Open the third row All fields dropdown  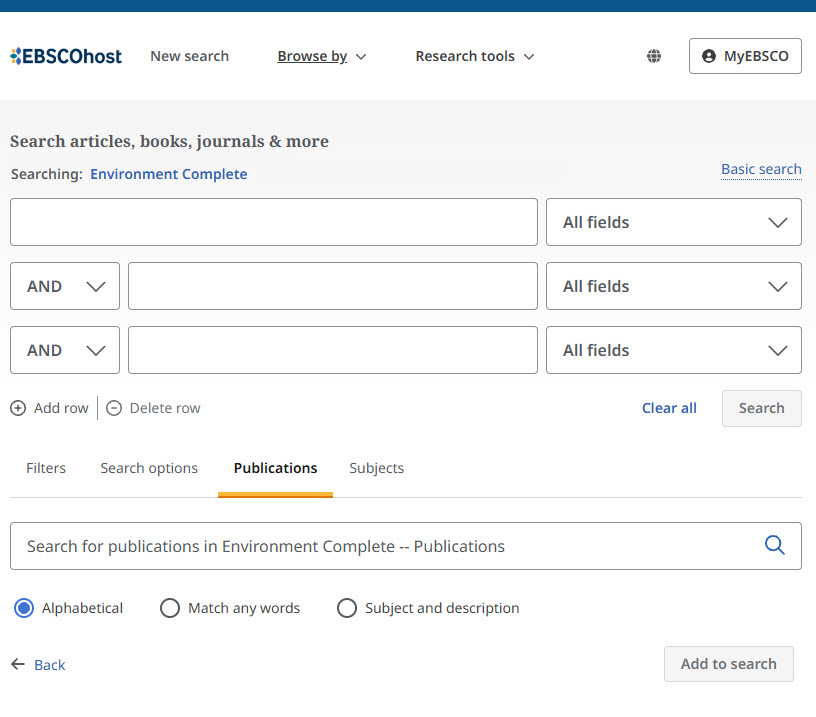pos(673,350)
